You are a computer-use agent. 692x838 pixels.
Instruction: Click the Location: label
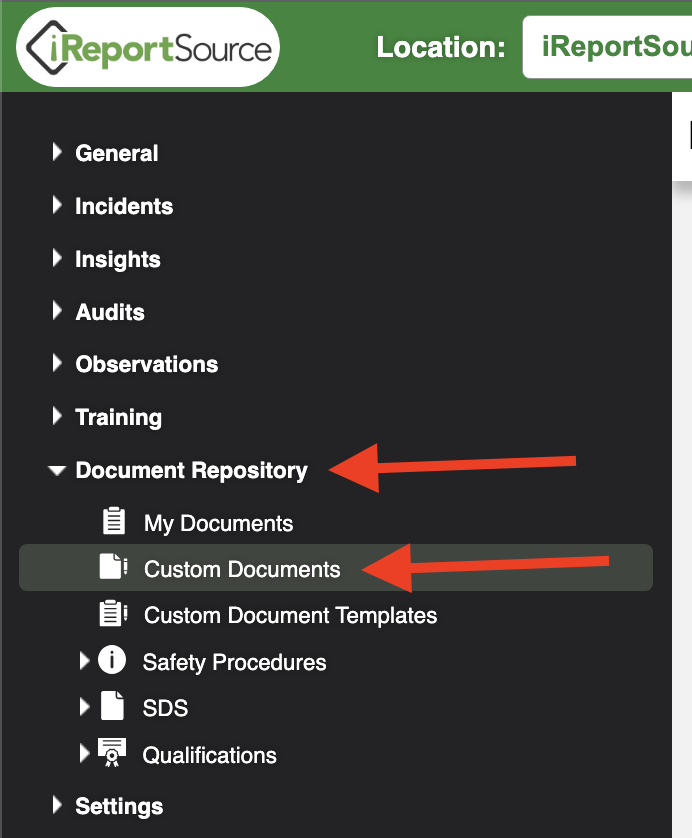pyautogui.click(x=441, y=48)
